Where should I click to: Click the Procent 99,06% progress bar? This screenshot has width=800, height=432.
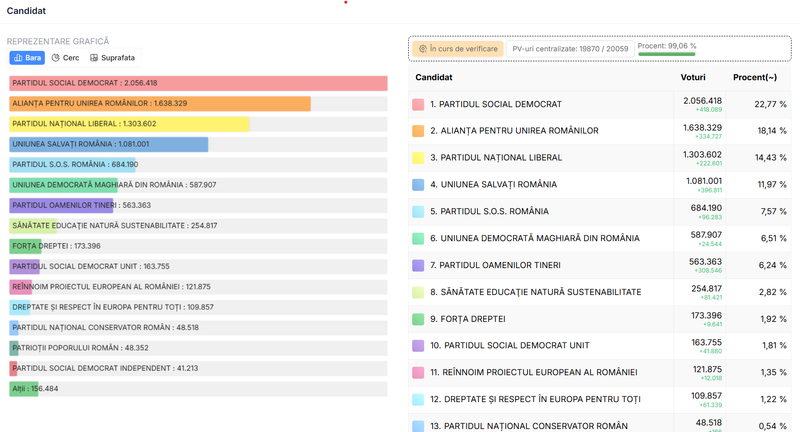click(666, 54)
